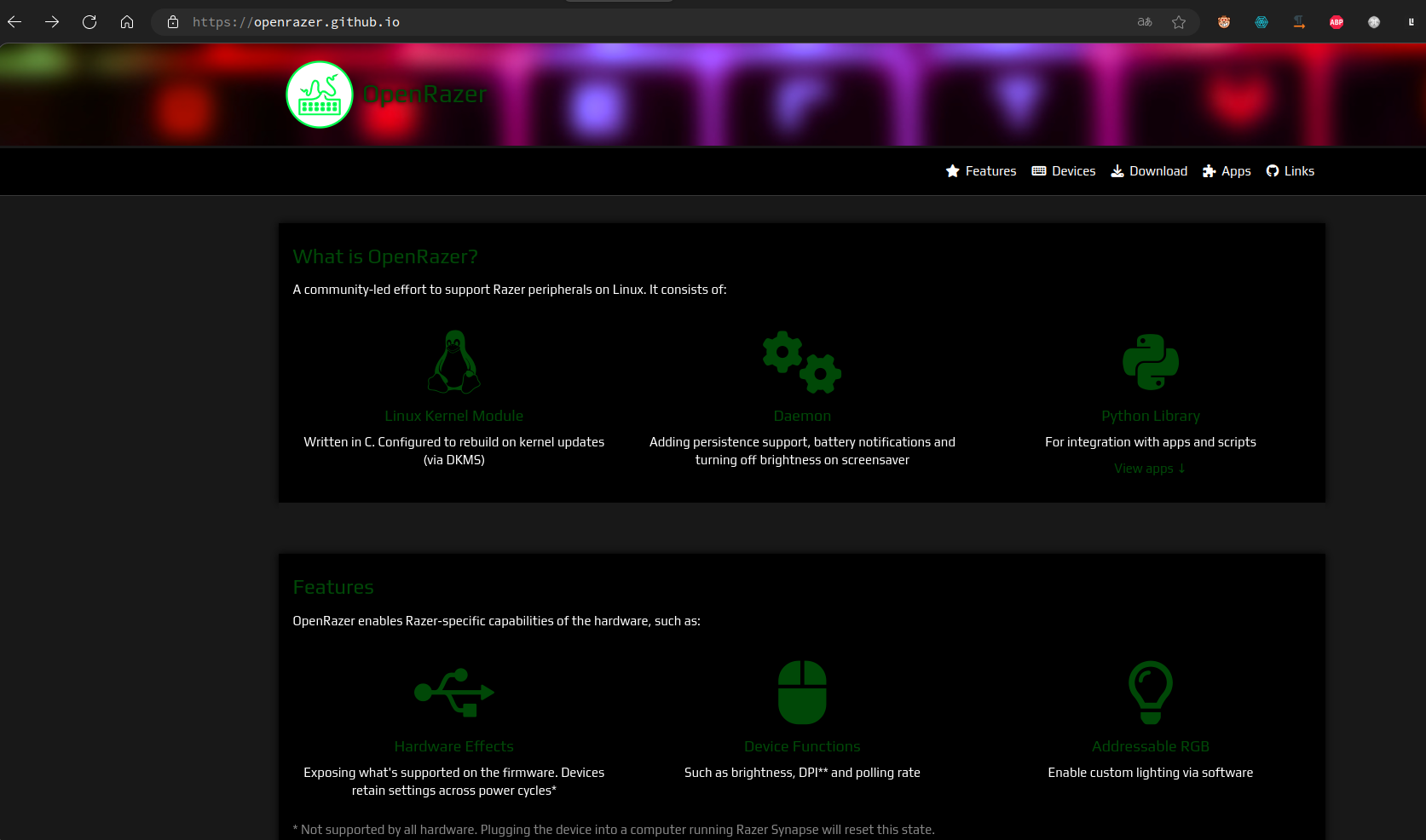
Task: Go to Features in the navigation
Action: point(981,171)
